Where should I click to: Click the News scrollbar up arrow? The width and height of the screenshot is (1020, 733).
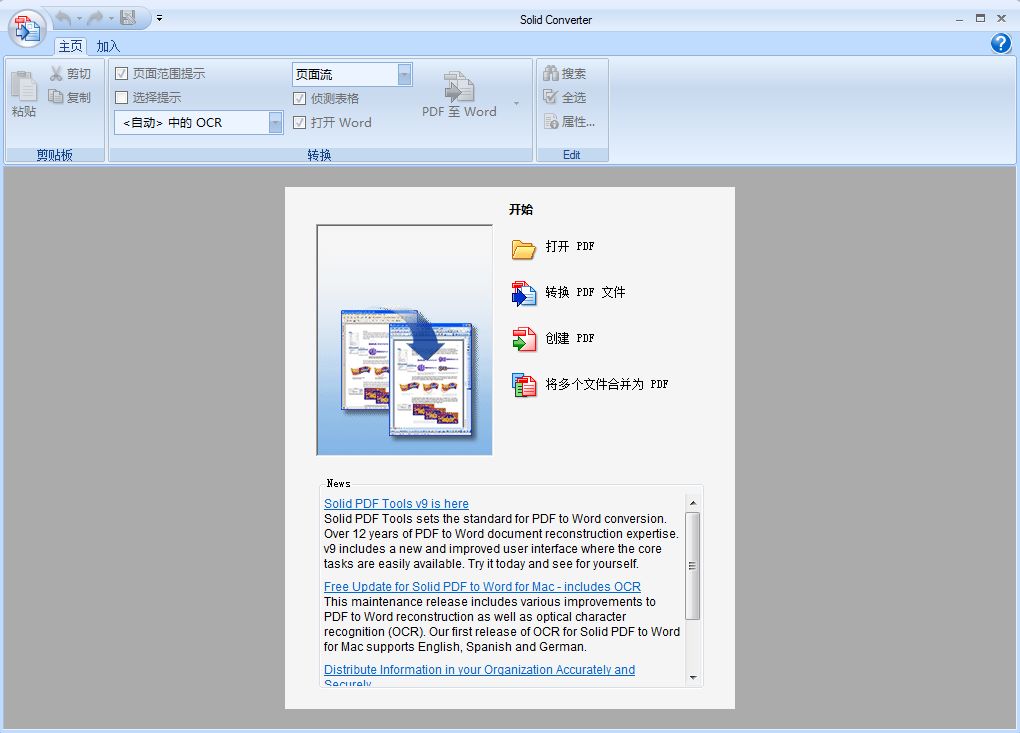693,503
